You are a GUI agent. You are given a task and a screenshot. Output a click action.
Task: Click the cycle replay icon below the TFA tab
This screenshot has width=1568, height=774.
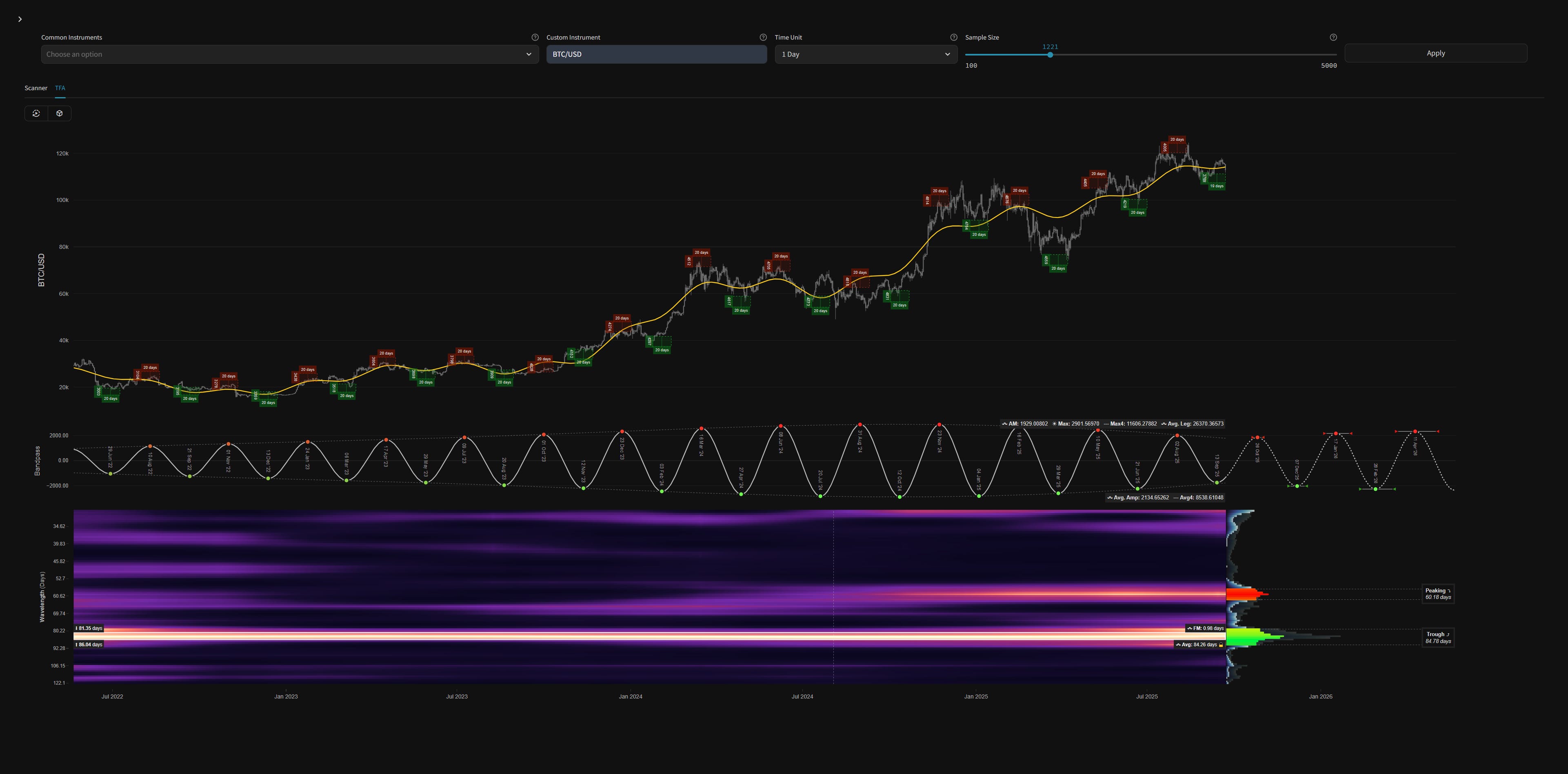(36, 113)
